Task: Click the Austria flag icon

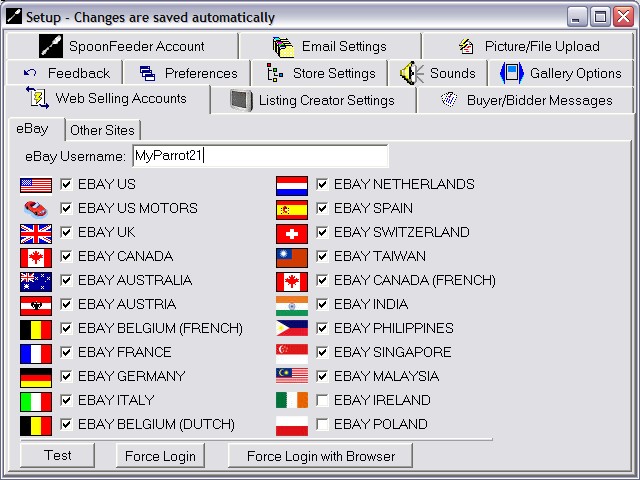Action: 36,306
